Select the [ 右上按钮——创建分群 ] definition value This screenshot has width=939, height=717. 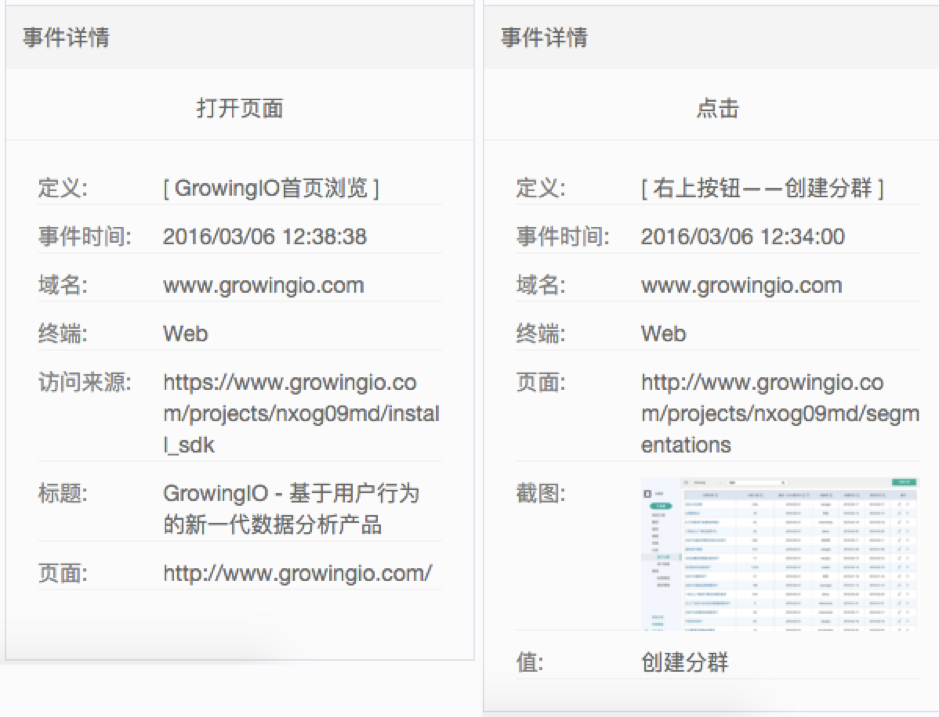[x=762, y=188]
